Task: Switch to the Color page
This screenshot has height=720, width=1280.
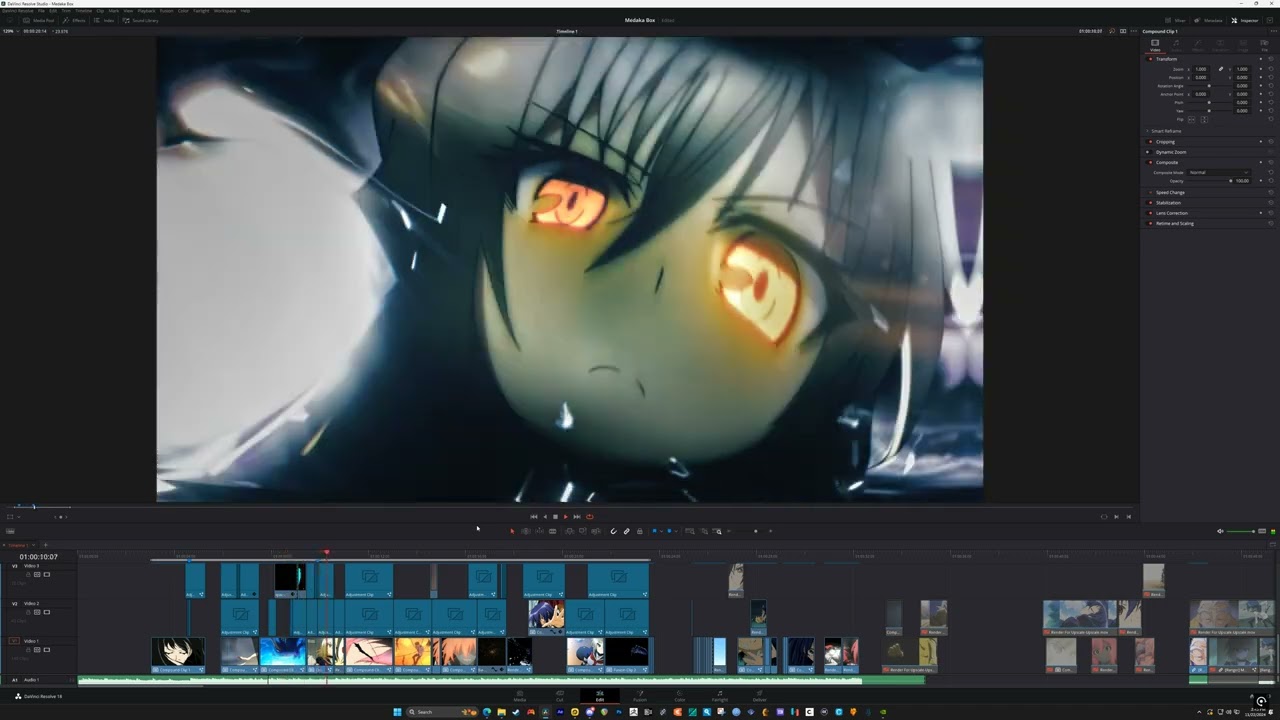Action: (x=680, y=697)
